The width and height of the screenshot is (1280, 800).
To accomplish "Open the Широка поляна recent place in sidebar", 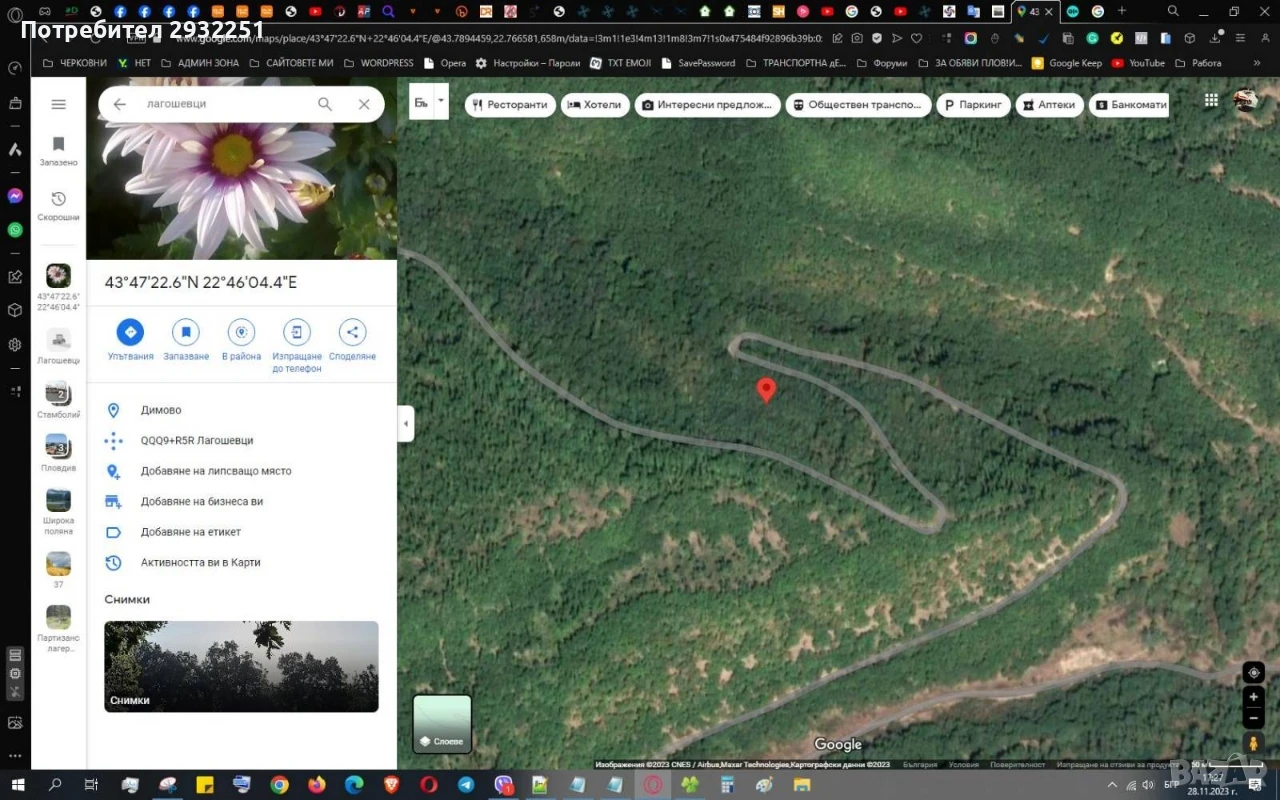I will click(x=58, y=512).
